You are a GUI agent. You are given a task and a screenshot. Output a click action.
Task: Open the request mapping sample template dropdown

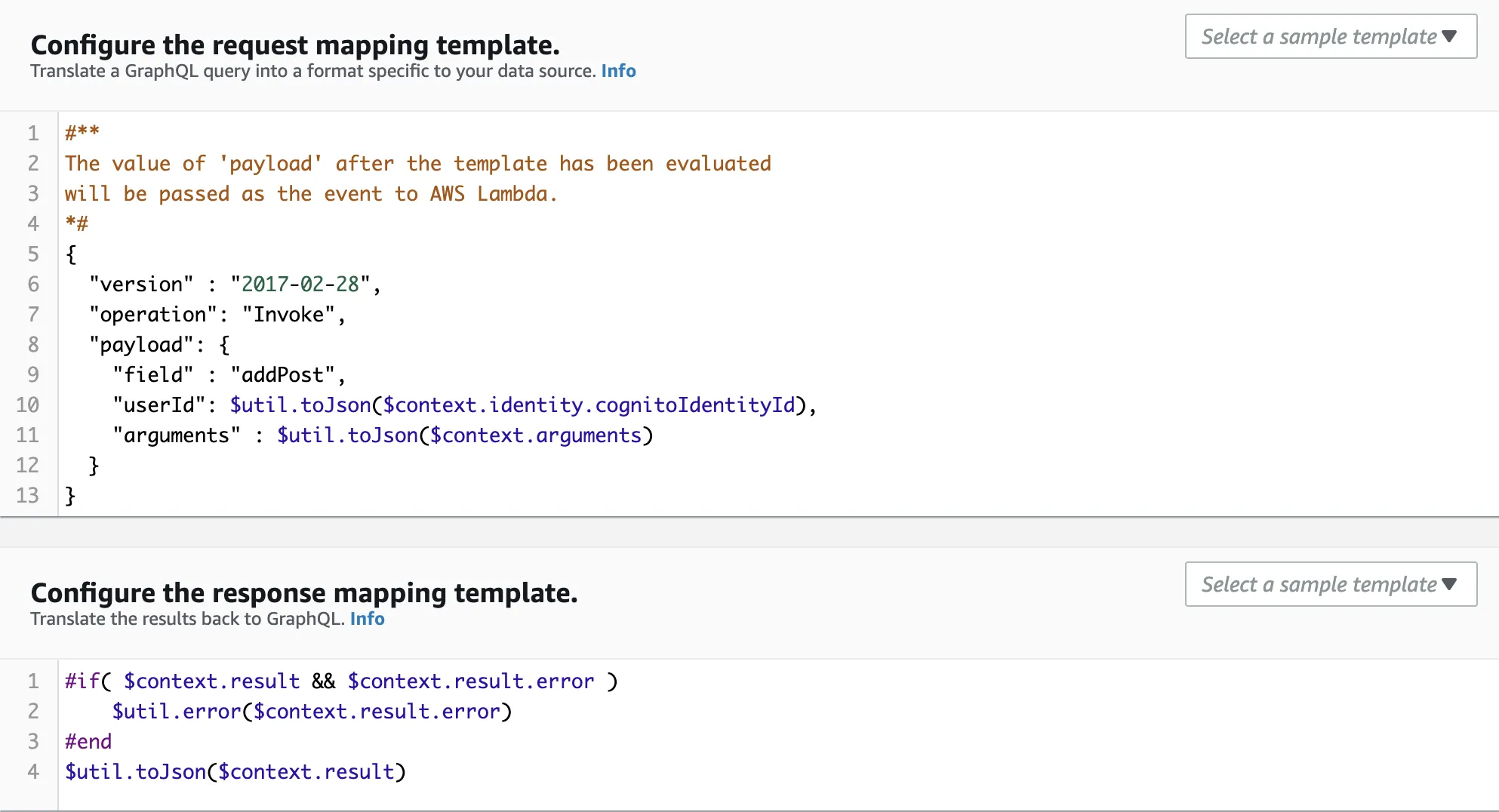click(1330, 36)
